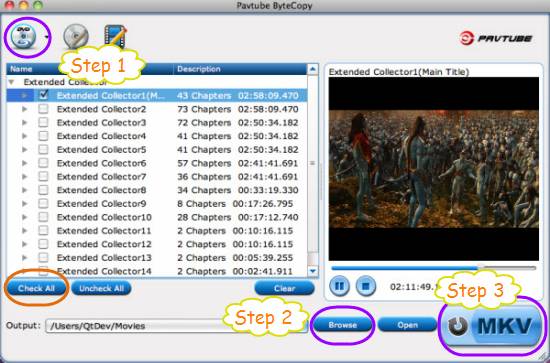Uncheck Extended Collector1 main title checkbox
This screenshot has width=550, height=363.
[x=43, y=95]
